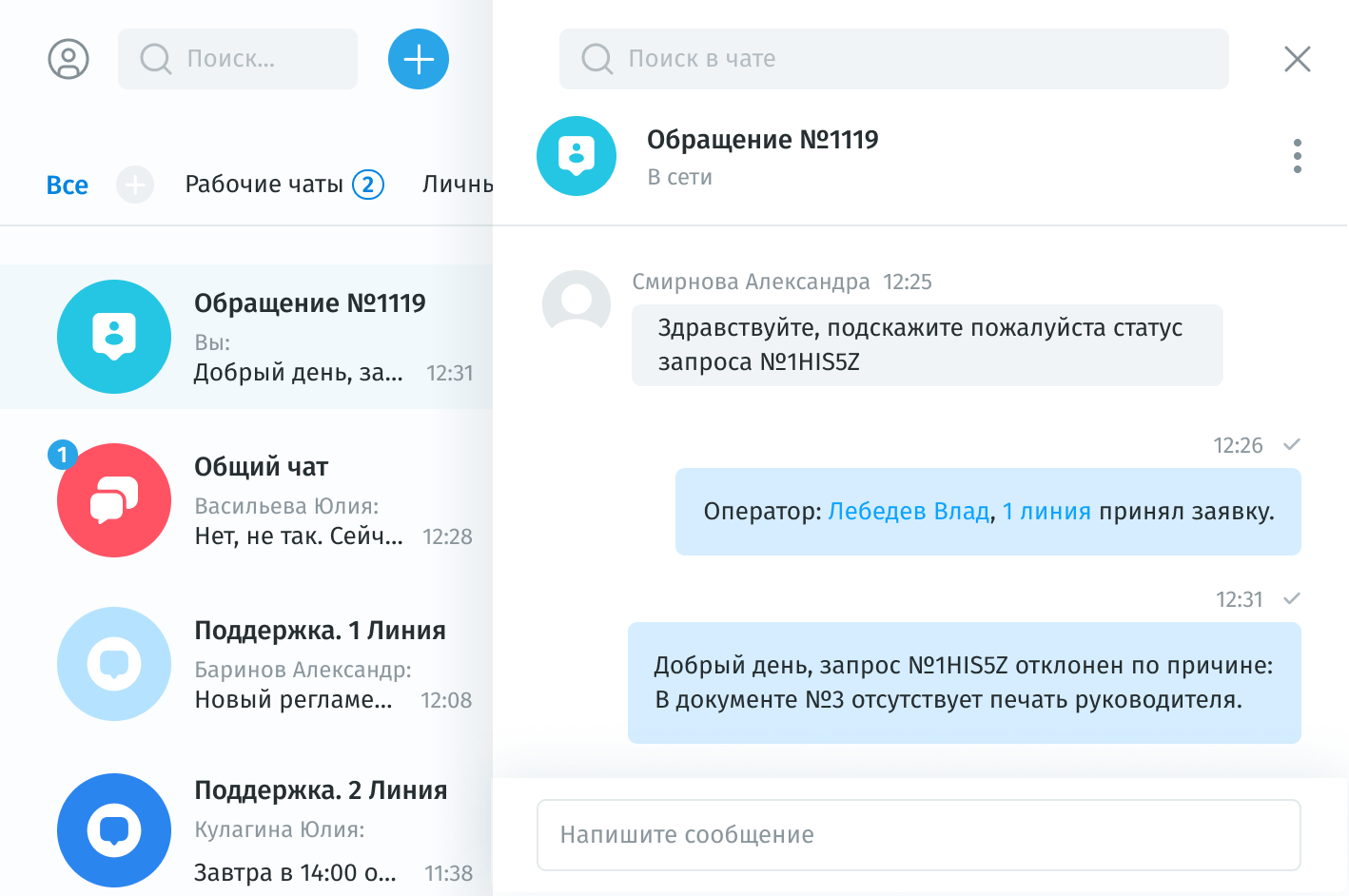This screenshot has height=896, width=1349.
Task: Click the Добрый день, за... preview text
Action: [299, 373]
